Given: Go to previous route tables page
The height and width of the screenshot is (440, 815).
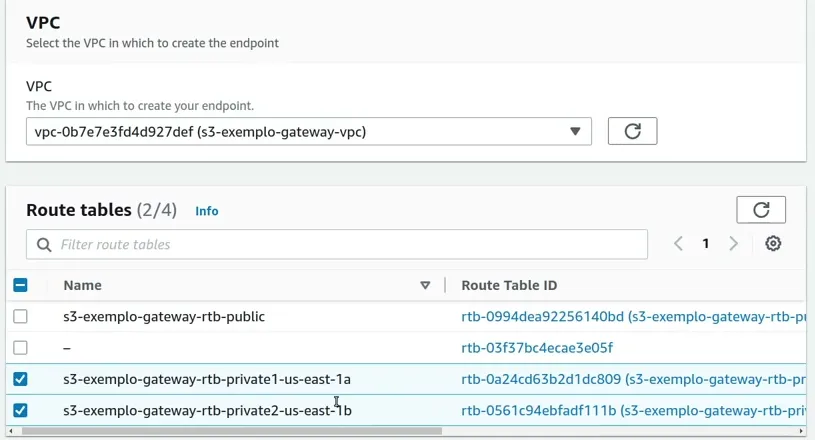Looking at the screenshot, I should (678, 243).
